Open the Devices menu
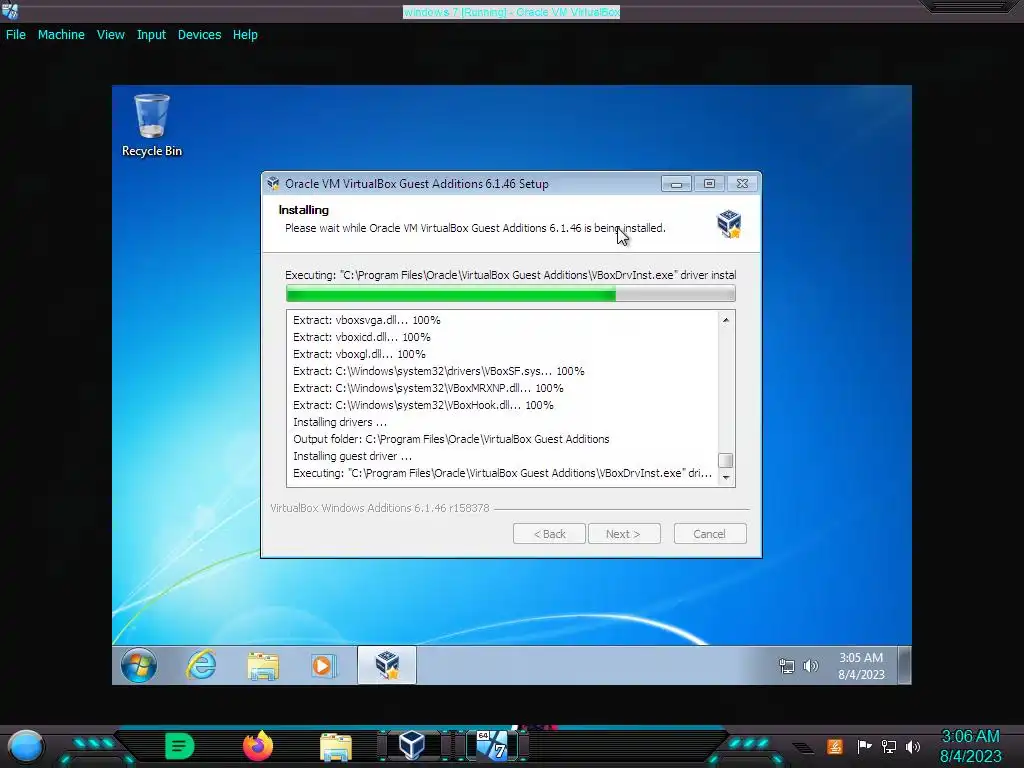This screenshot has width=1024, height=768. [x=199, y=35]
